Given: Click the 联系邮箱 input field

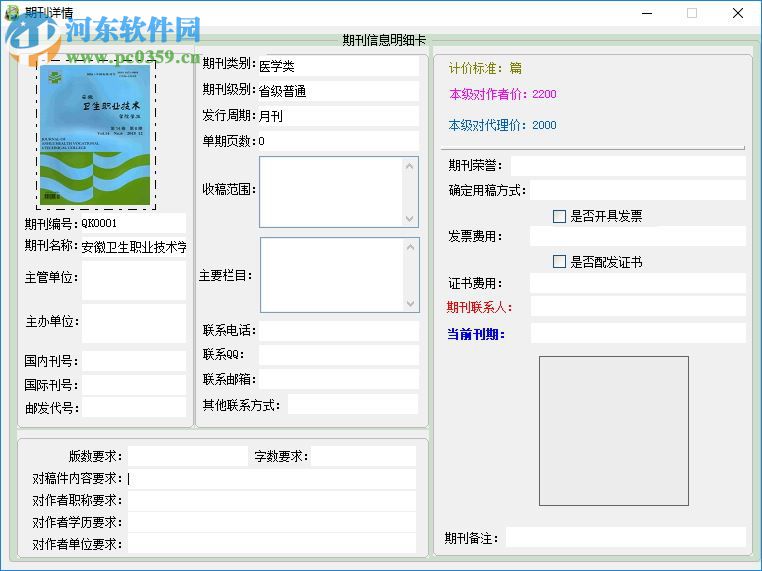Looking at the screenshot, I should tap(339, 379).
